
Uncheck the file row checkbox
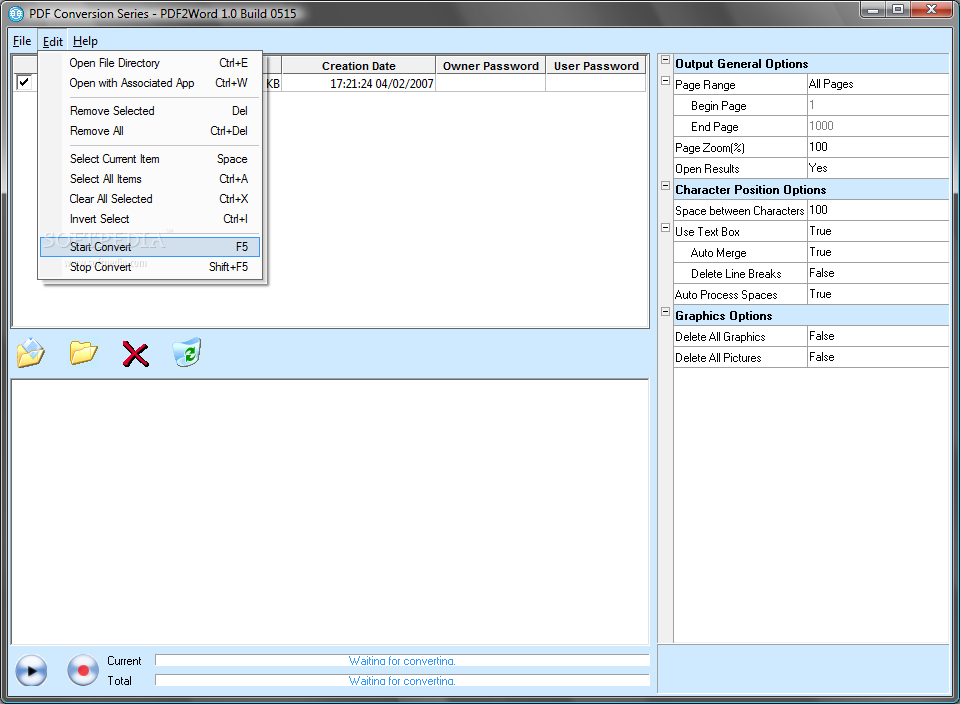pos(24,82)
